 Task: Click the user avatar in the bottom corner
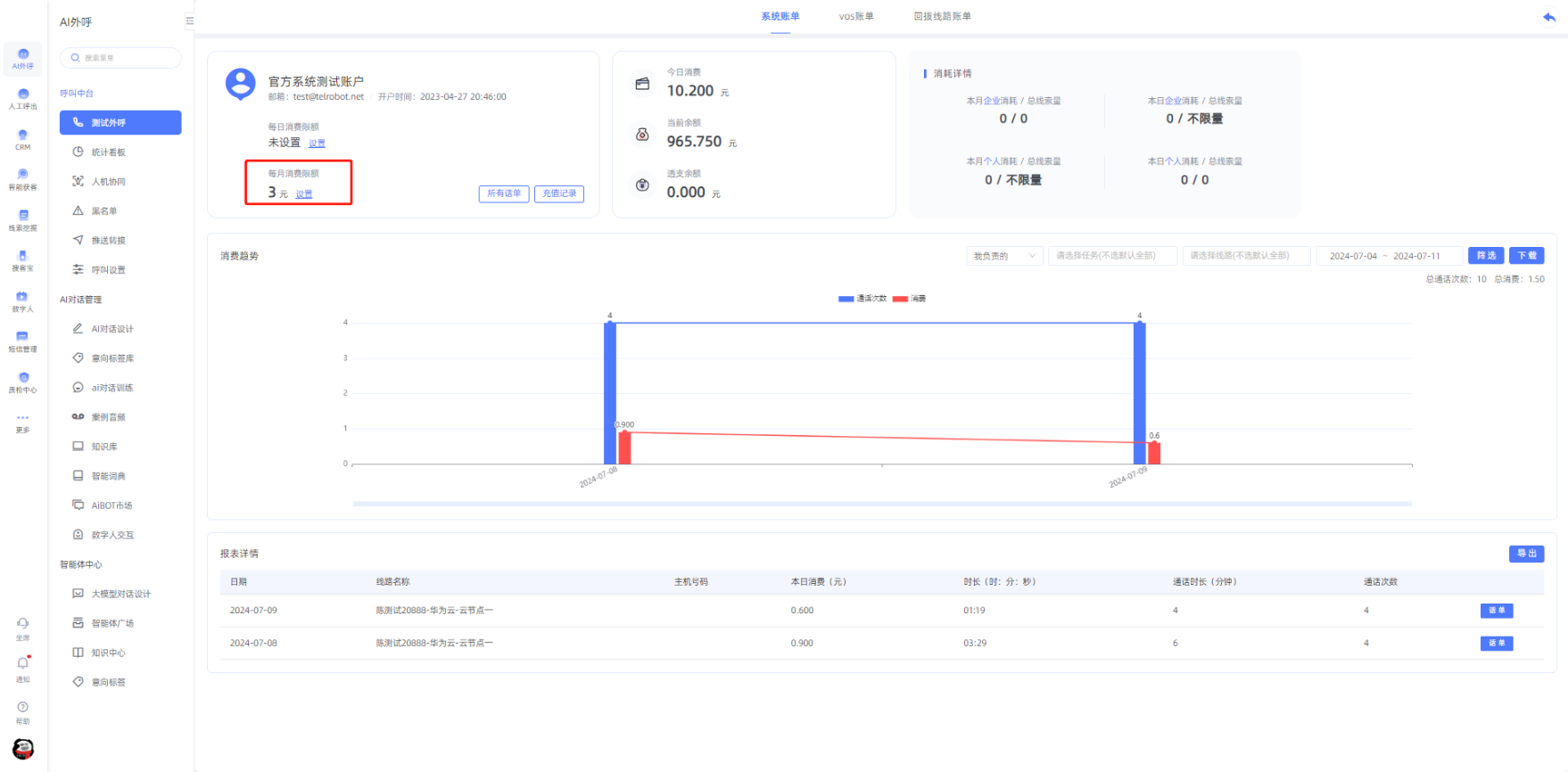click(x=23, y=749)
